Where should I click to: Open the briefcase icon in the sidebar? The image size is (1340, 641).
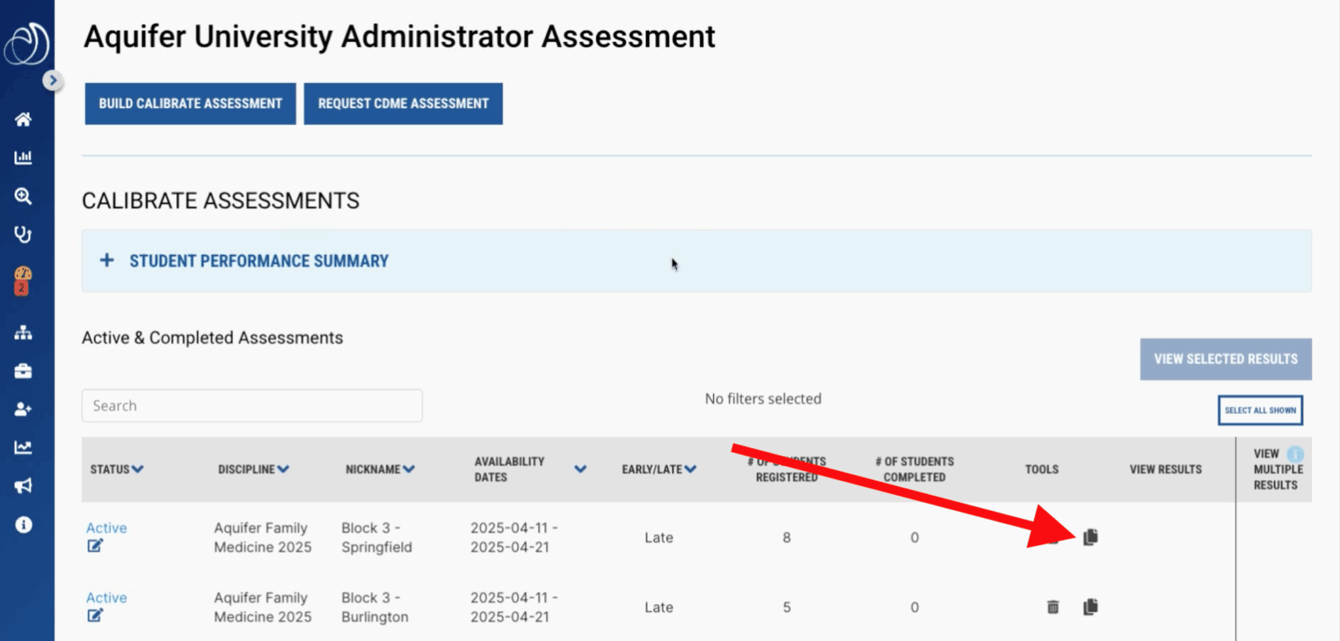(x=22, y=370)
